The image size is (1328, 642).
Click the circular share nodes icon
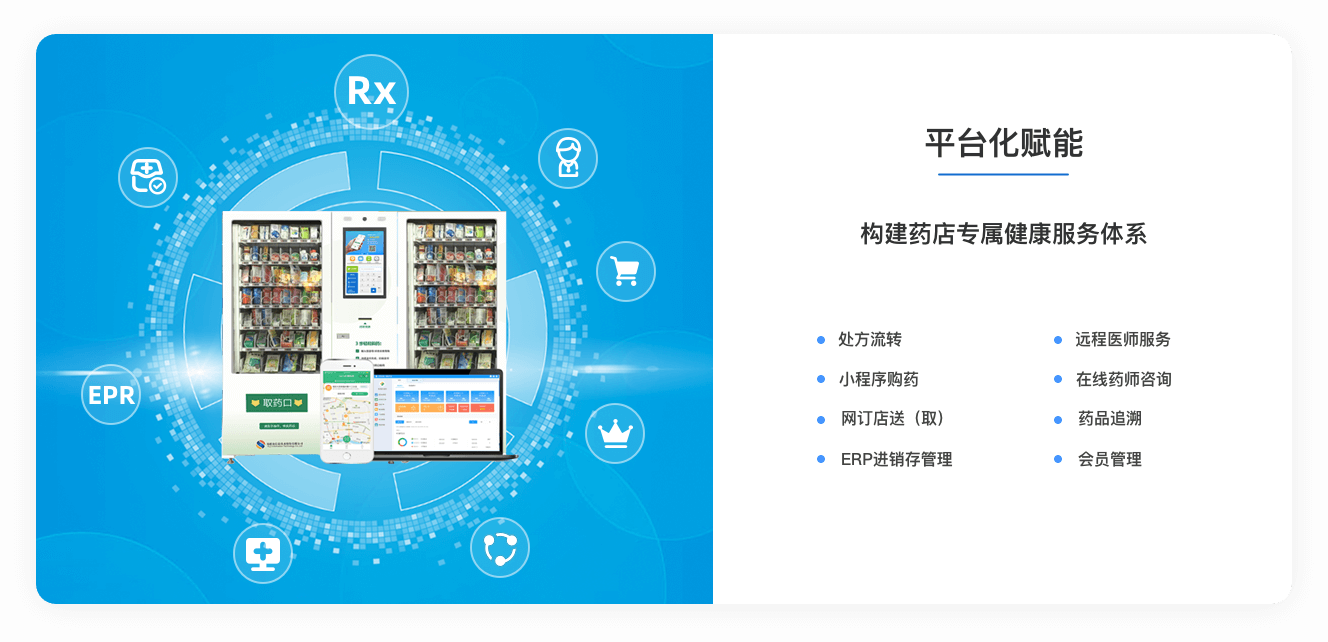coord(500,548)
